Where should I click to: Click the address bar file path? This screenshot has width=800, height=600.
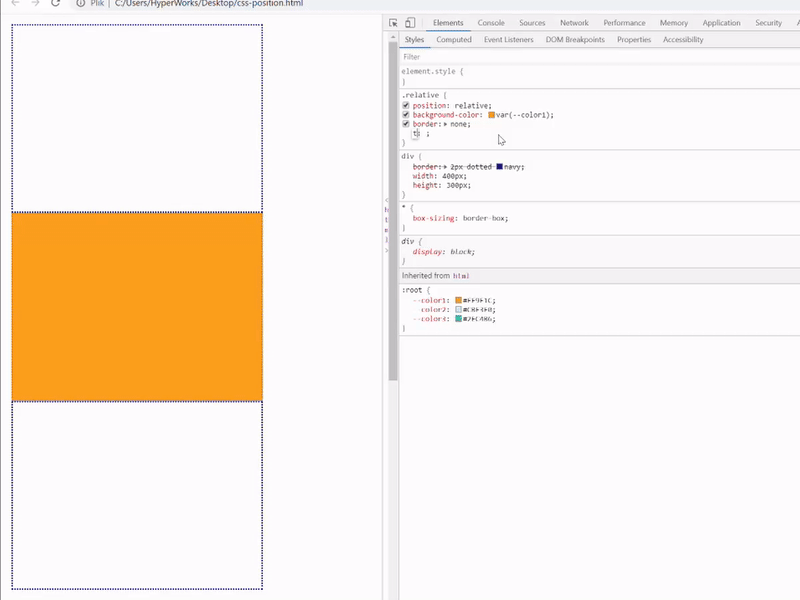(x=209, y=3)
